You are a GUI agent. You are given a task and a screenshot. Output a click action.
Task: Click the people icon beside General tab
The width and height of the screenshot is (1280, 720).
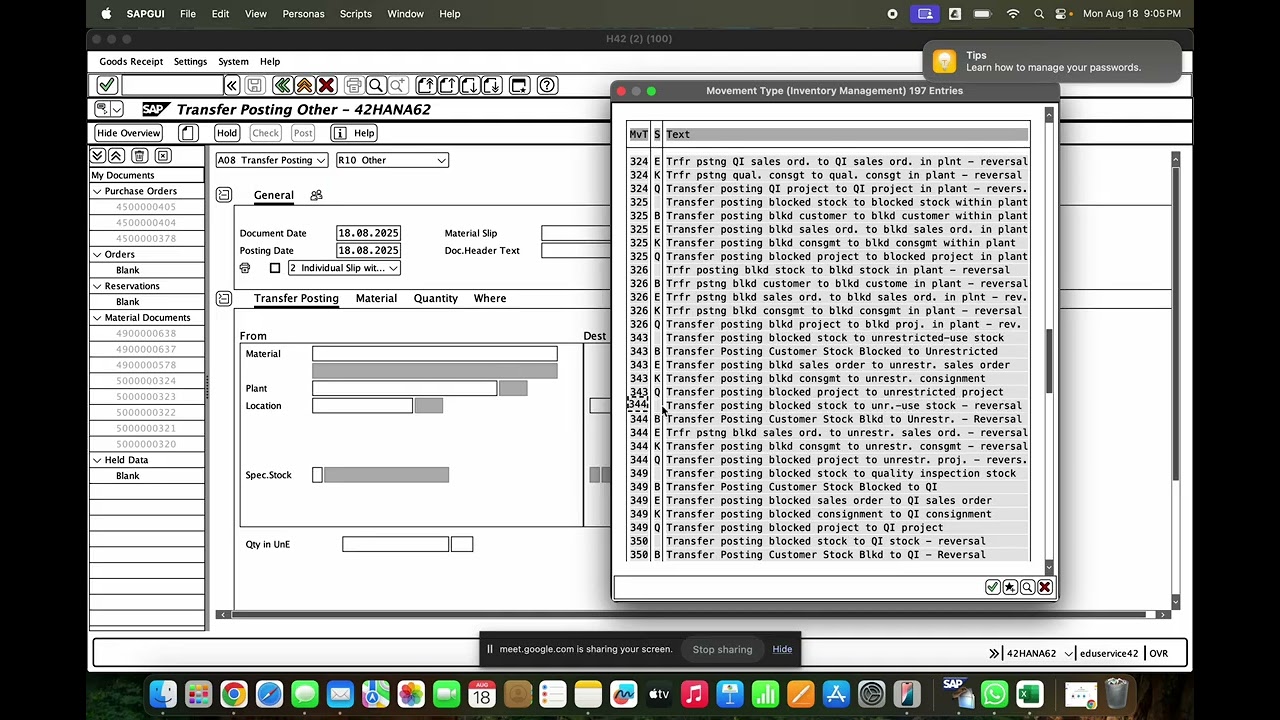click(316, 195)
